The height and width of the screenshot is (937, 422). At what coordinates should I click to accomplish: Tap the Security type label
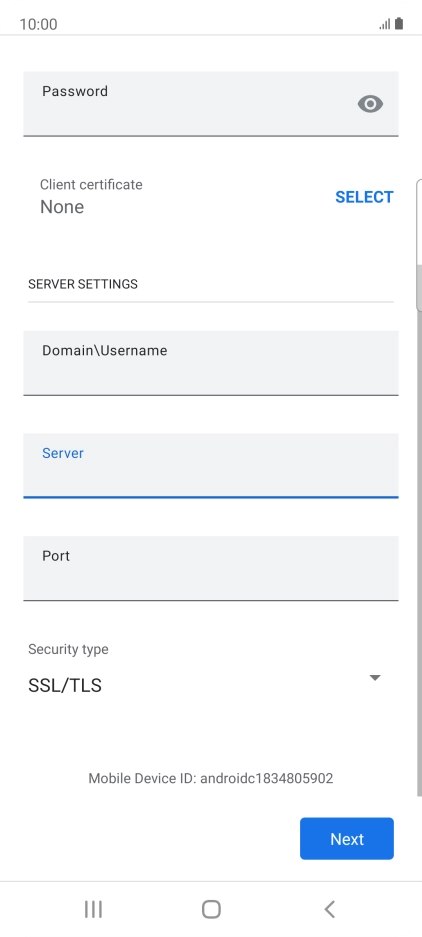coord(68,649)
